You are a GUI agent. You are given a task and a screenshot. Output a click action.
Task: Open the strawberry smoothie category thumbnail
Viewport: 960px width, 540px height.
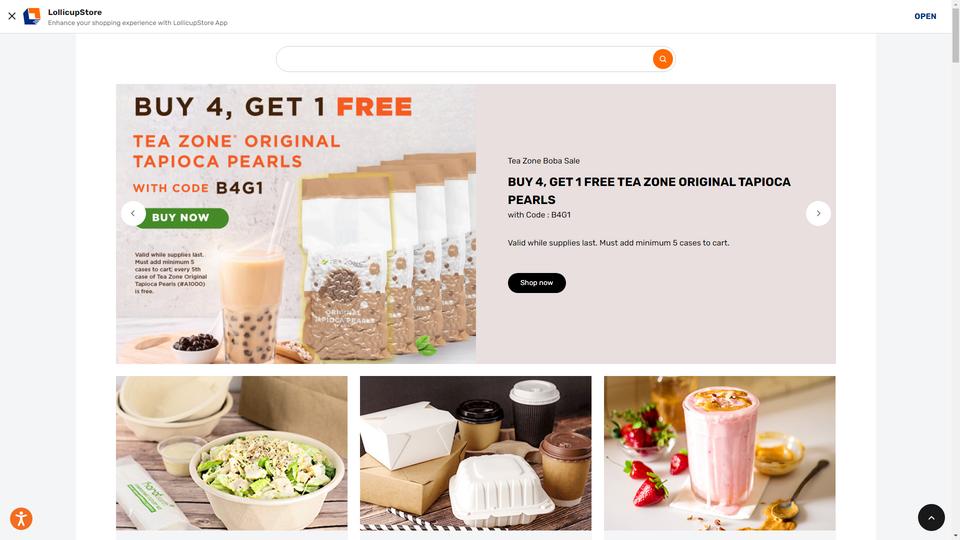[x=719, y=453]
